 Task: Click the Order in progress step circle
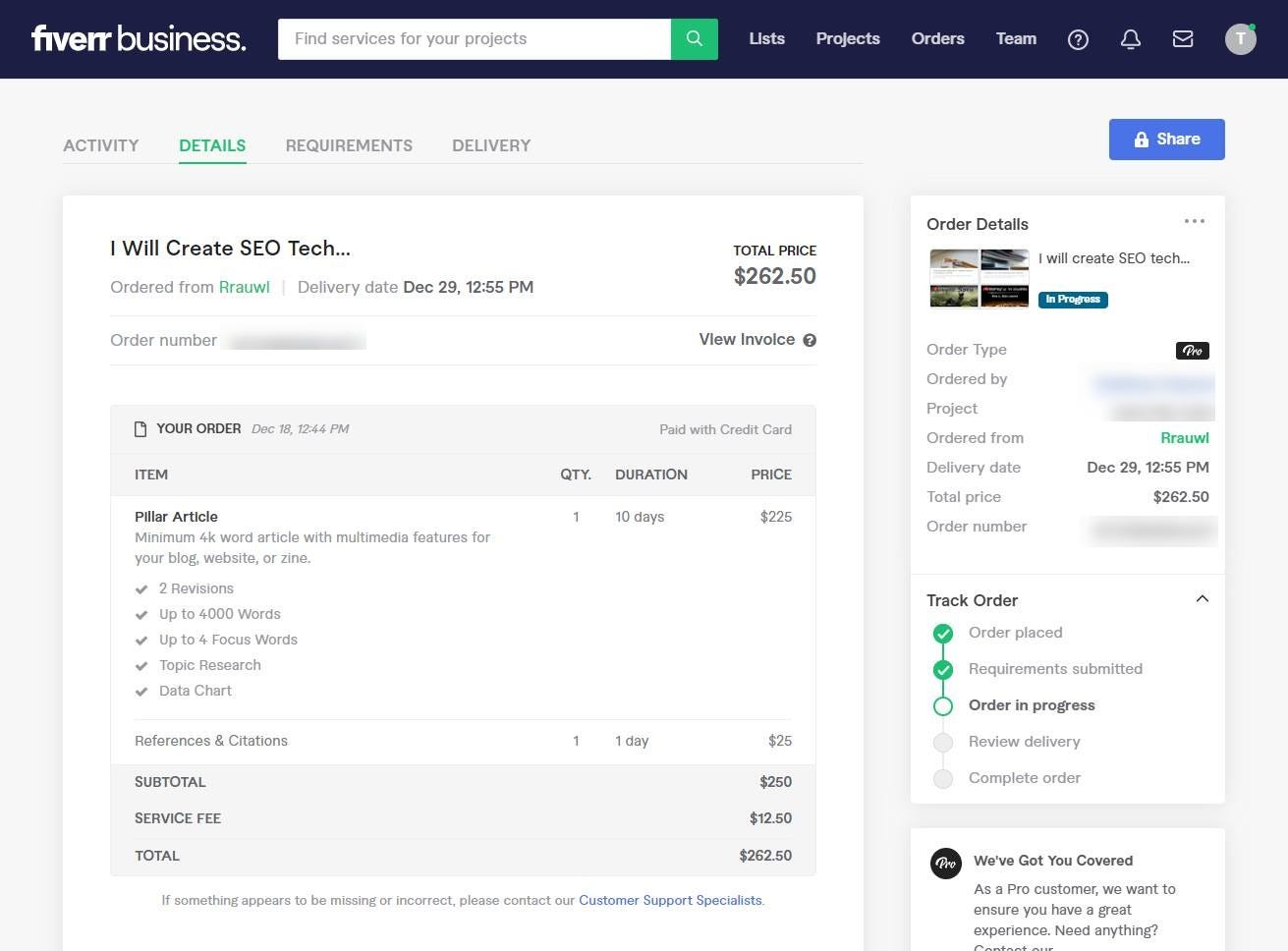(x=943, y=705)
